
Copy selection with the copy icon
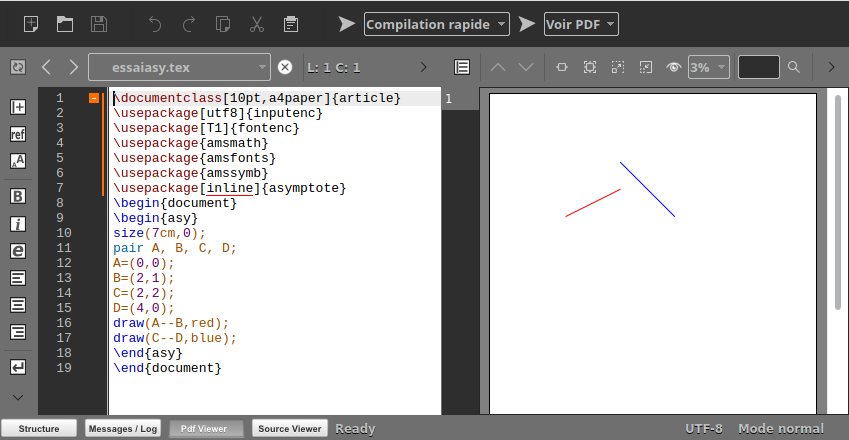click(x=223, y=24)
